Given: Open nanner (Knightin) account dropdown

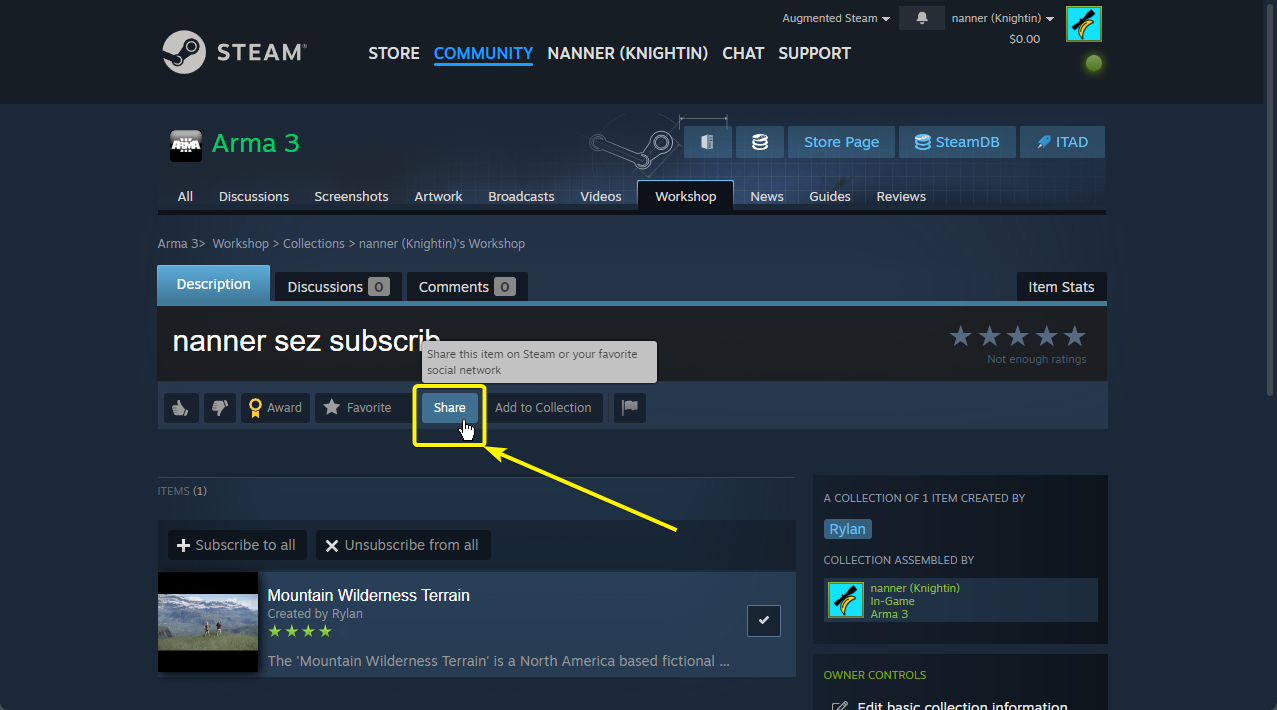Looking at the screenshot, I should (1002, 18).
